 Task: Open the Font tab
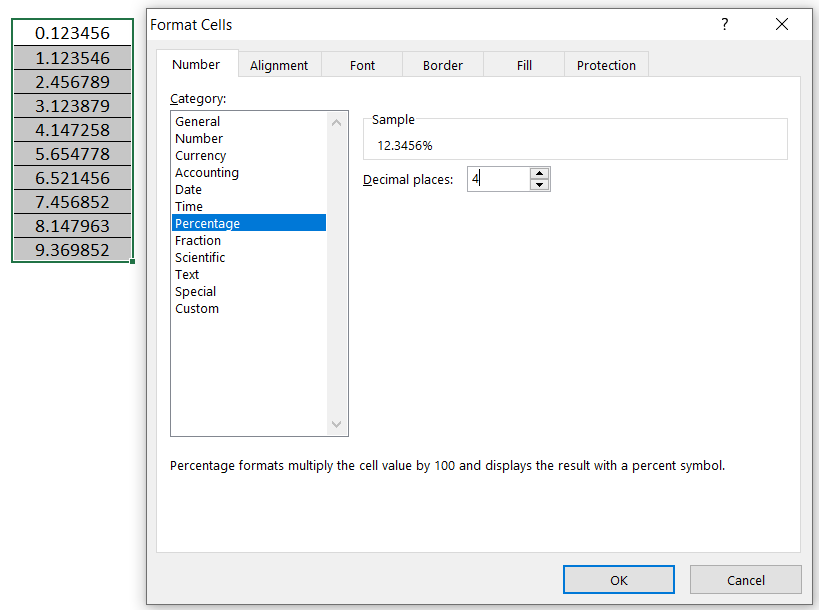362,64
